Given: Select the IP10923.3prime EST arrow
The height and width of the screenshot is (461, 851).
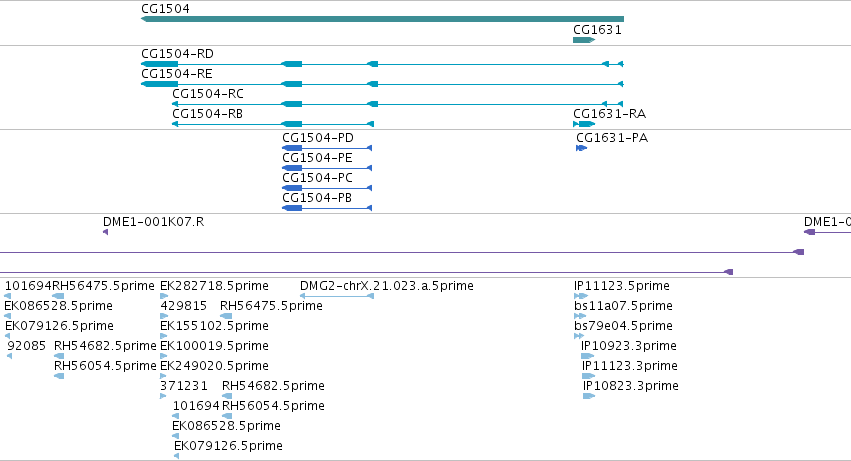Looking at the screenshot, I should pos(588,356).
